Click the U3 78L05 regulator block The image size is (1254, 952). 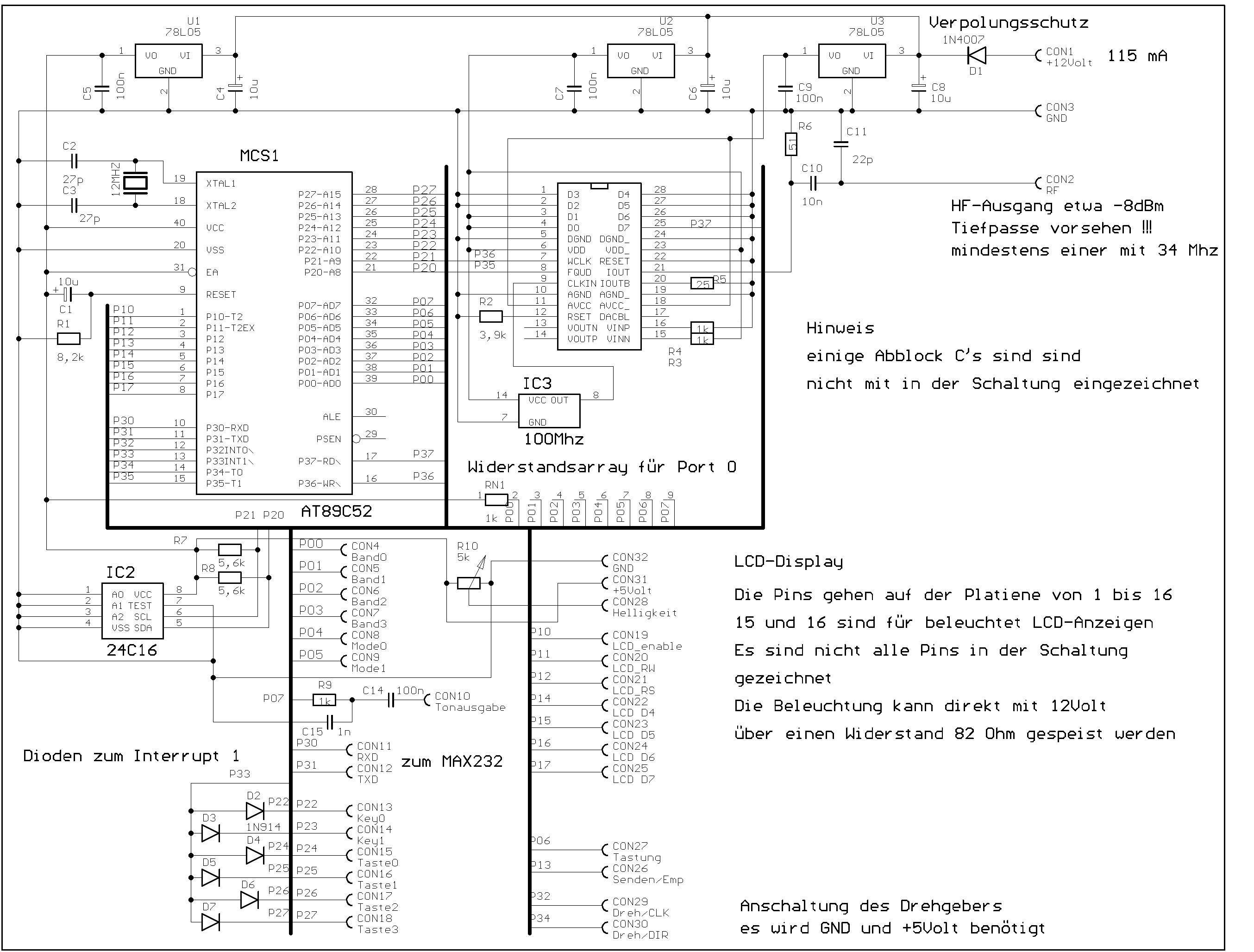852,61
